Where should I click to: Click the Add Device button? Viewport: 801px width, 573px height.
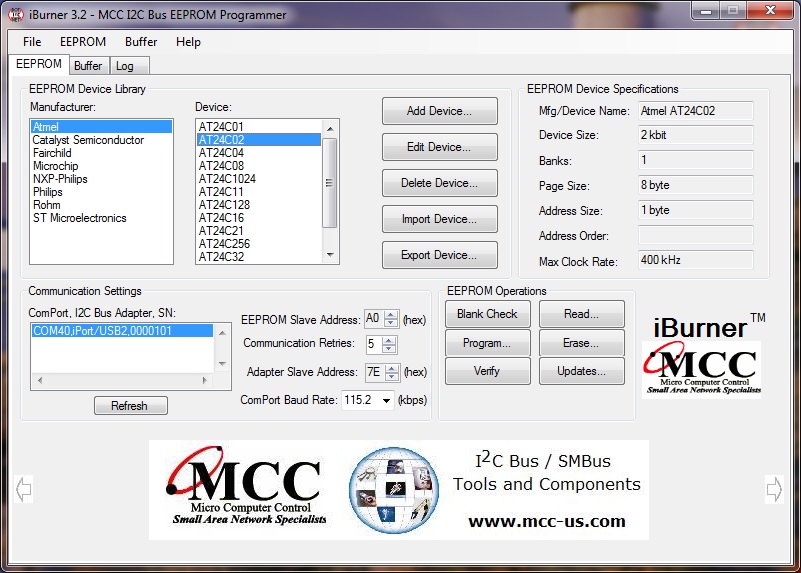[x=439, y=111]
